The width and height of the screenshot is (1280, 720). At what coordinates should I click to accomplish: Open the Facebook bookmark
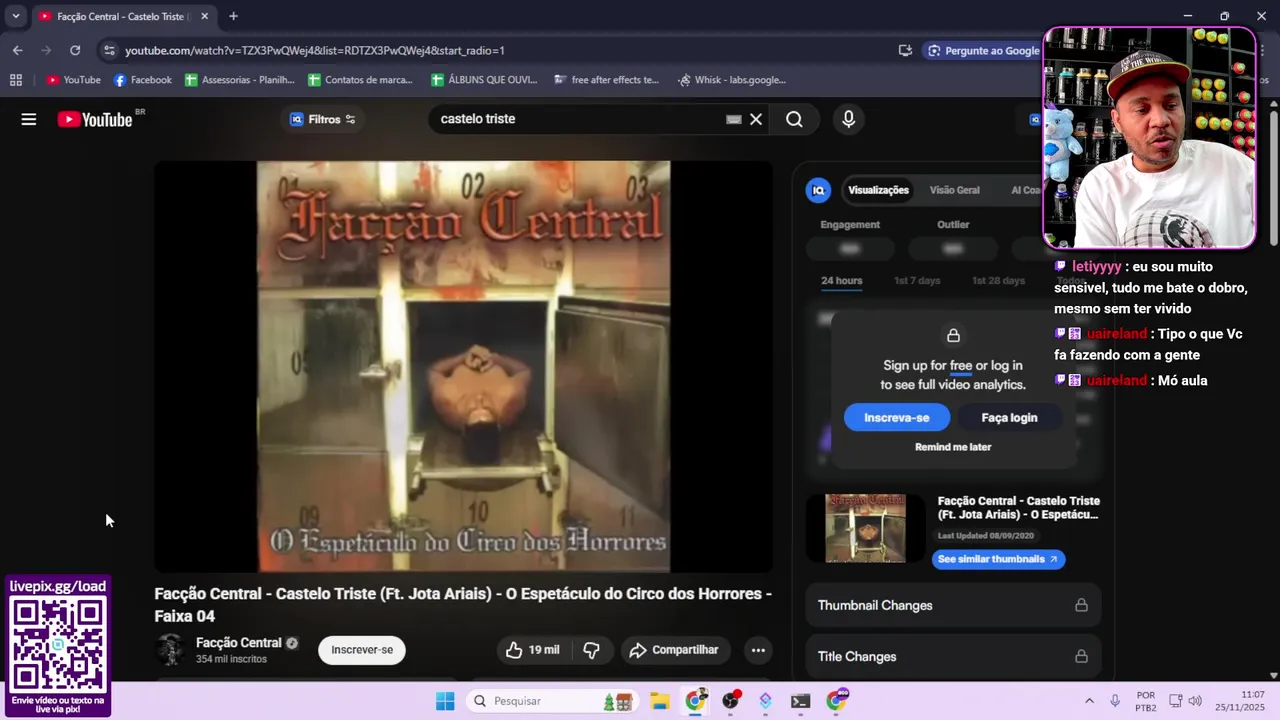coord(143,80)
